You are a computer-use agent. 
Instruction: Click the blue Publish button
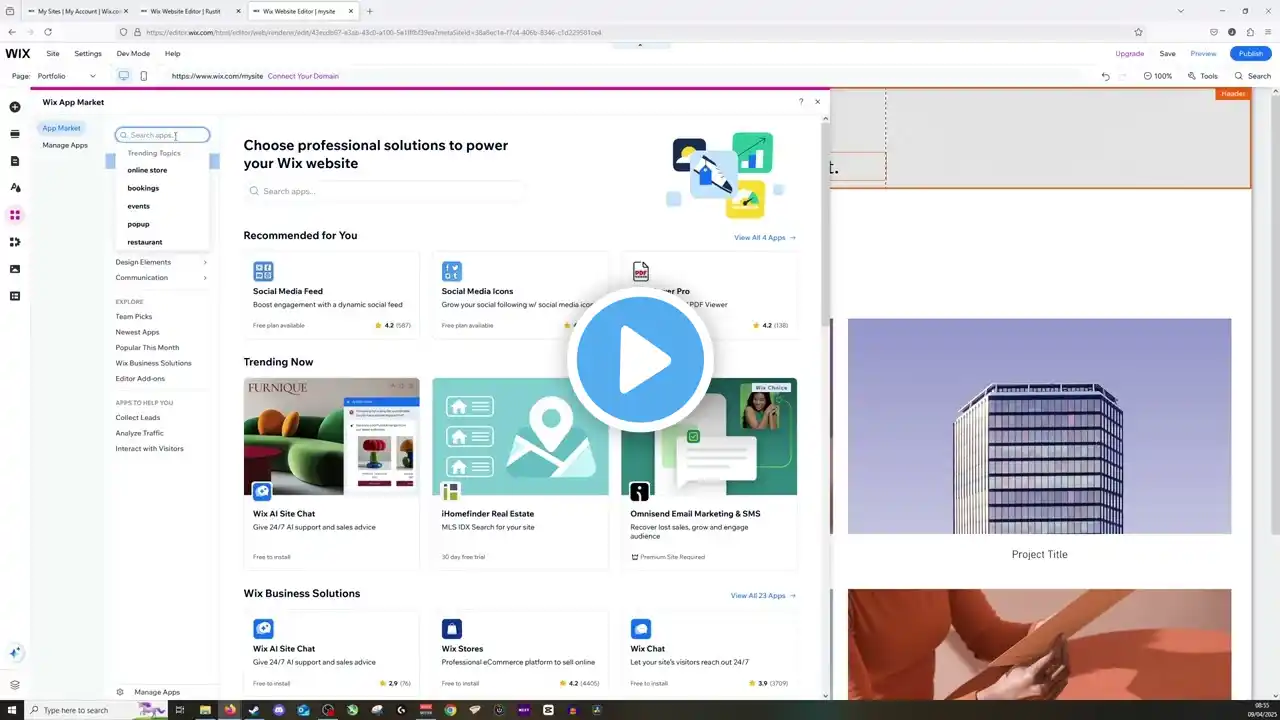tap(1250, 54)
